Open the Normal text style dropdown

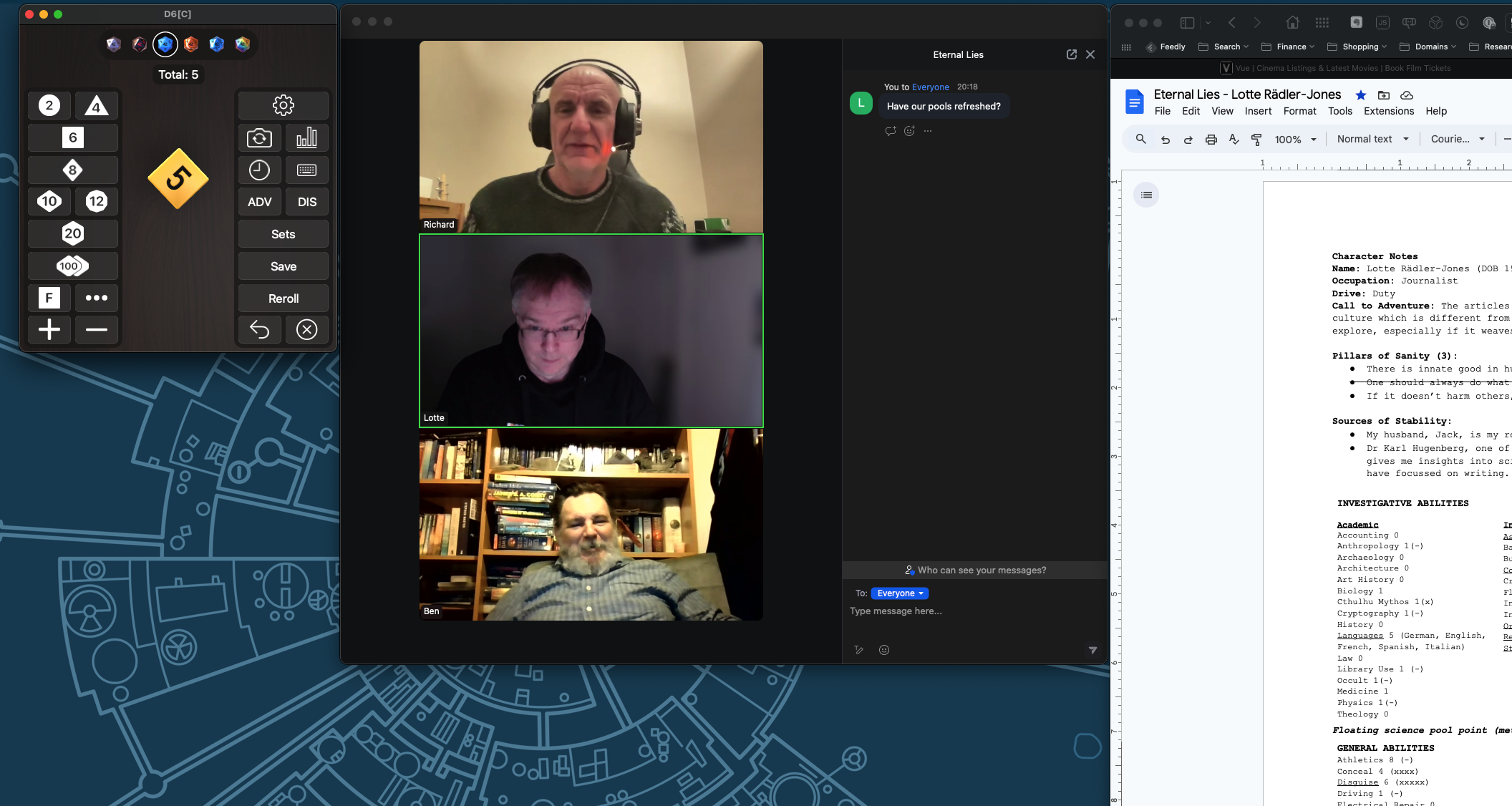coord(1372,140)
